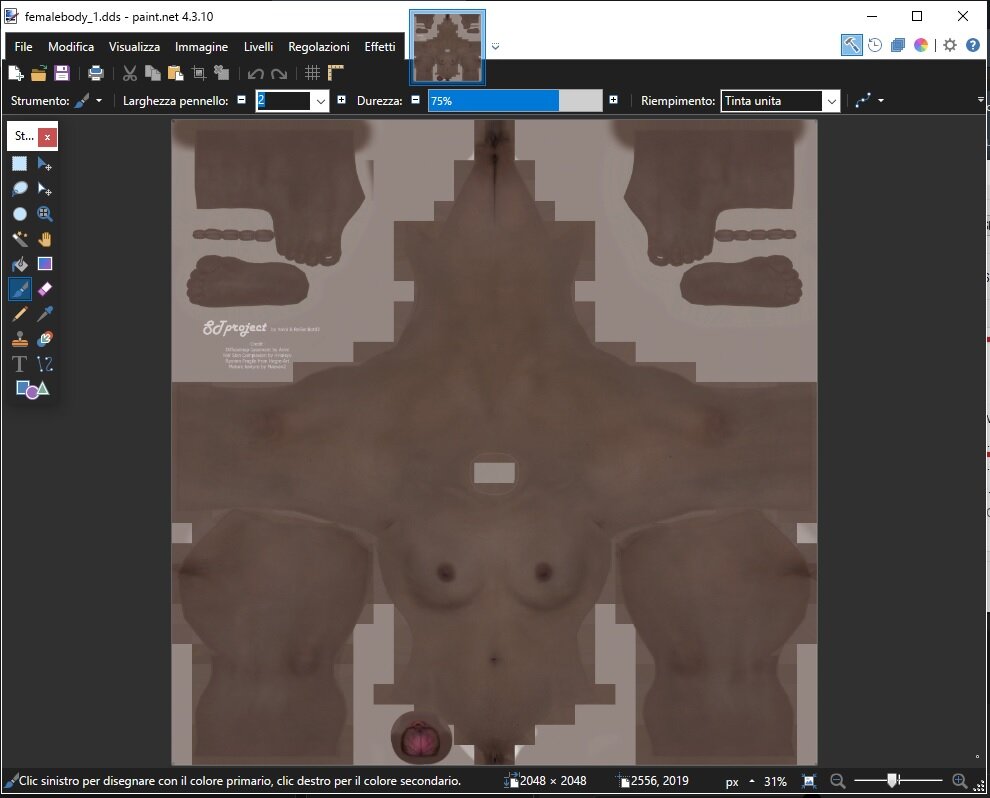Image resolution: width=990 pixels, height=798 pixels.
Task: Open paint.net Settings gear
Action: click(x=950, y=45)
